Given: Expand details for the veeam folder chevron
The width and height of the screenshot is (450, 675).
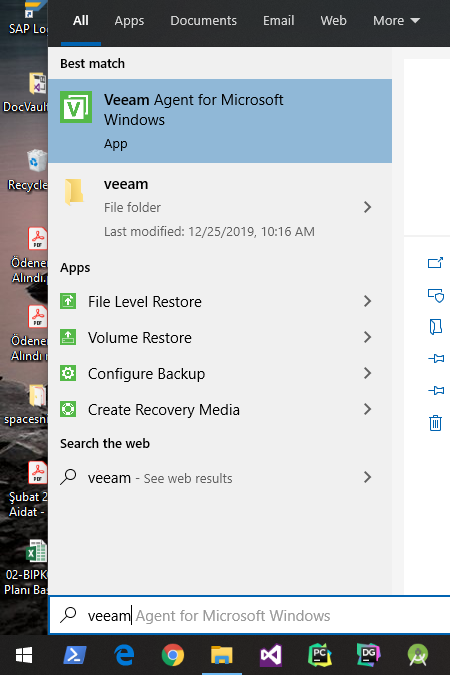Looking at the screenshot, I should (x=367, y=207).
